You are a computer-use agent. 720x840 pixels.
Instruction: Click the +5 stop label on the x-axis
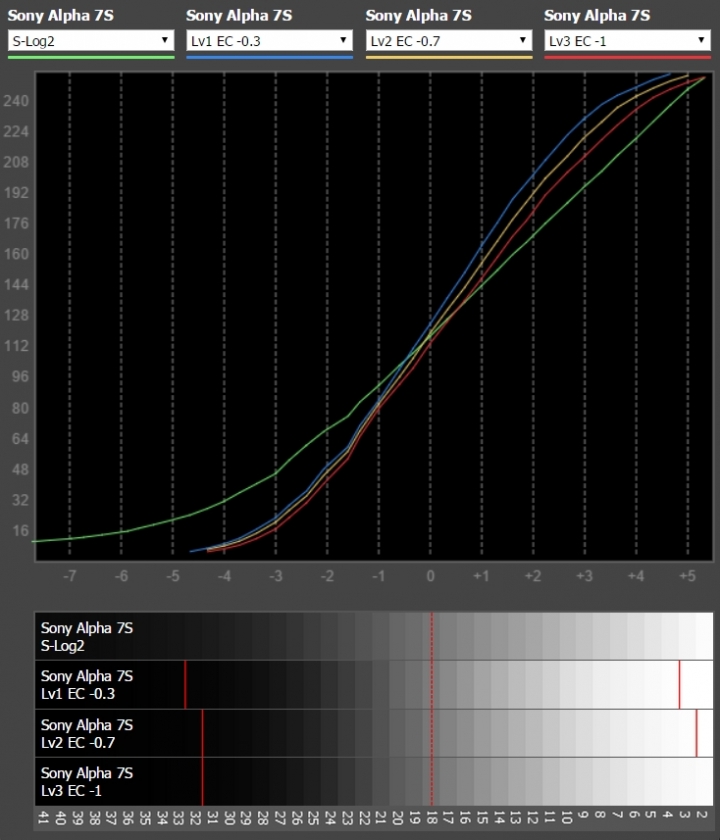tap(687, 576)
